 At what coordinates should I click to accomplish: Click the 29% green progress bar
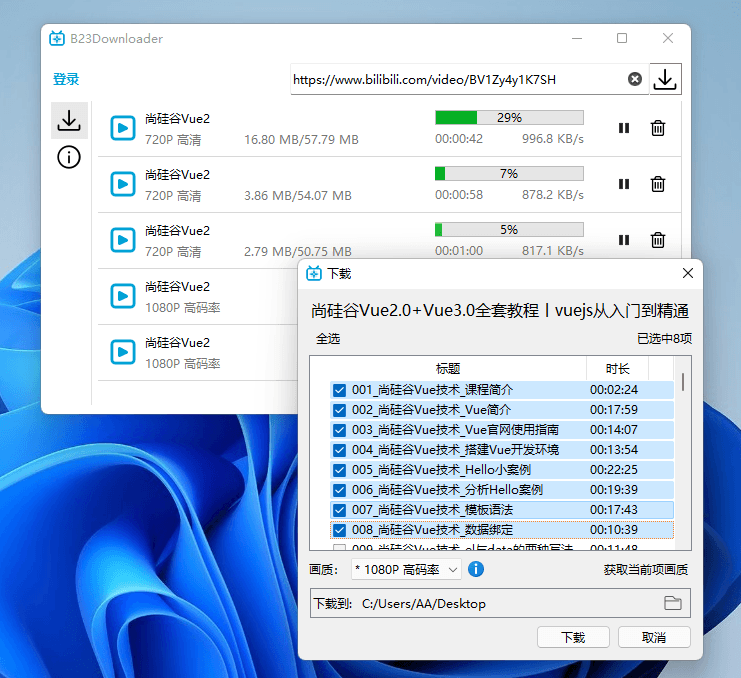pos(509,117)
